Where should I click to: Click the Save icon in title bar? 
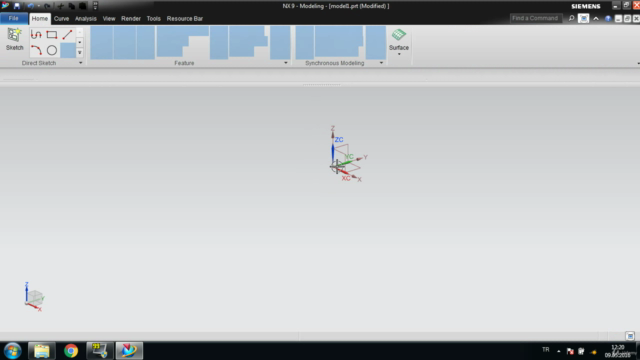[17, 6]
